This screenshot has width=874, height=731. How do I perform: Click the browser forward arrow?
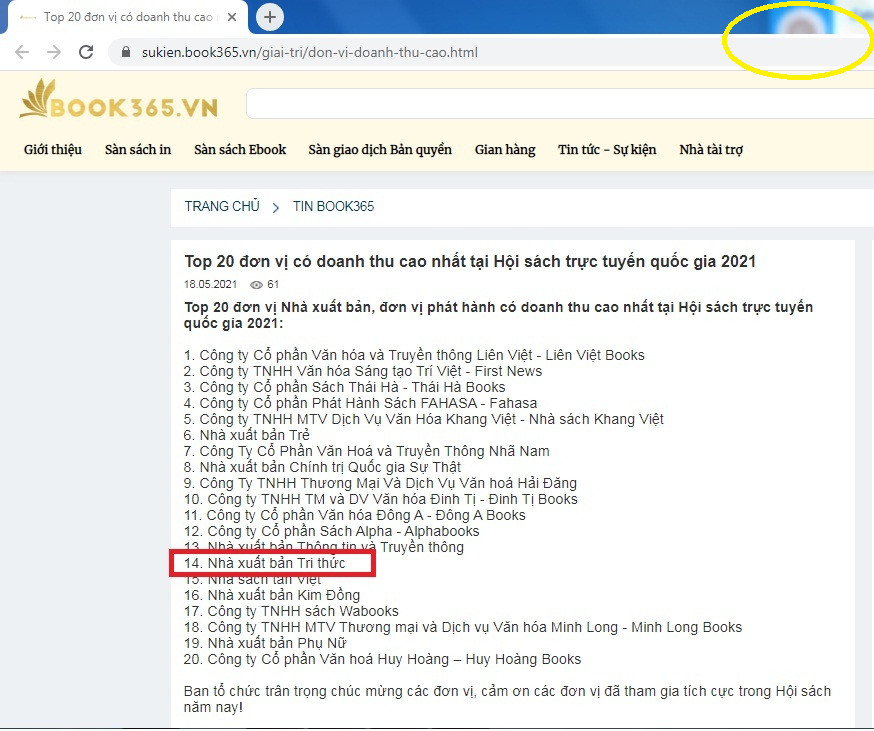click(x=54, y=52)
